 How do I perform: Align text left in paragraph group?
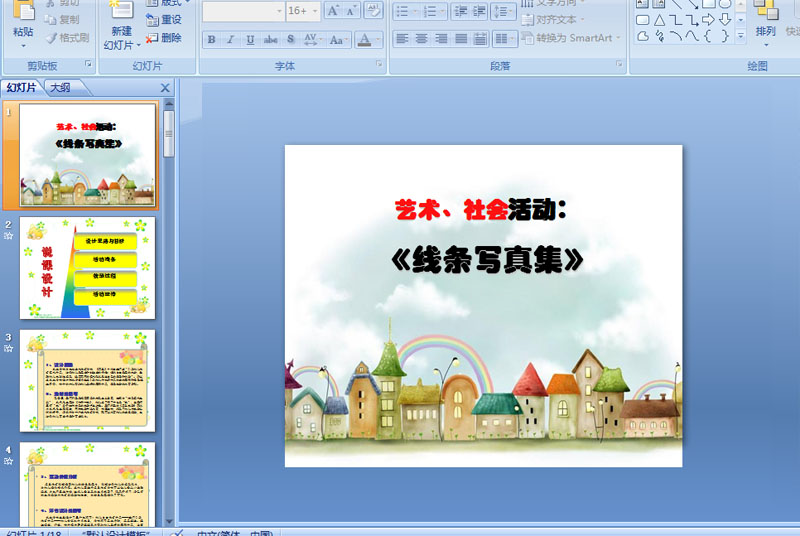click(402, 39)
